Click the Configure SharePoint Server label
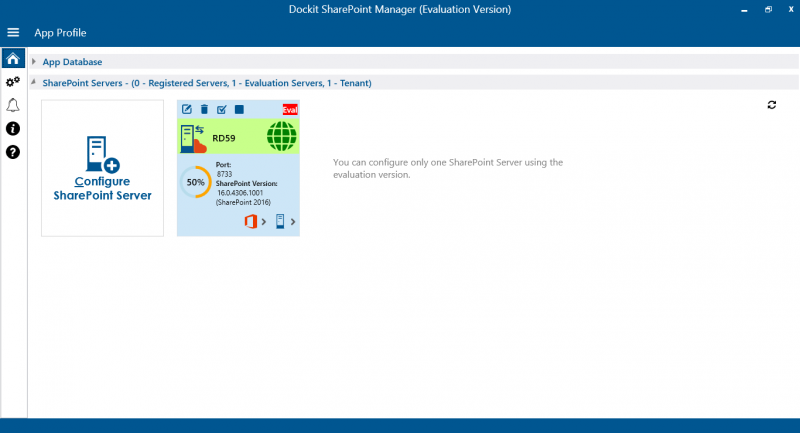Screen dimensions: 800x433 coord(103,188)
